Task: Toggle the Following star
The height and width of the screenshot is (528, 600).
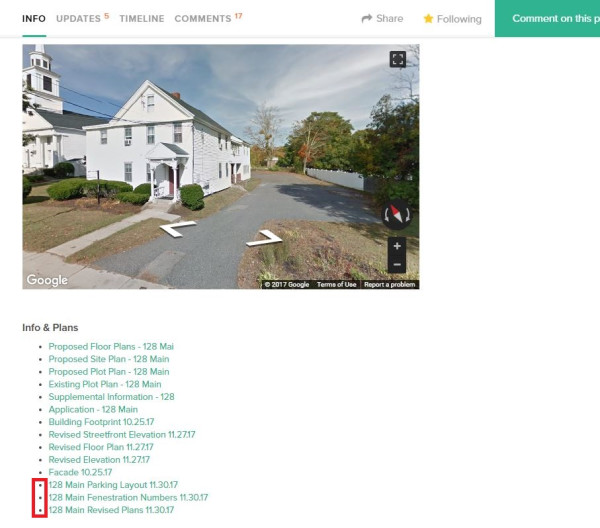Action: click(428, 19)
